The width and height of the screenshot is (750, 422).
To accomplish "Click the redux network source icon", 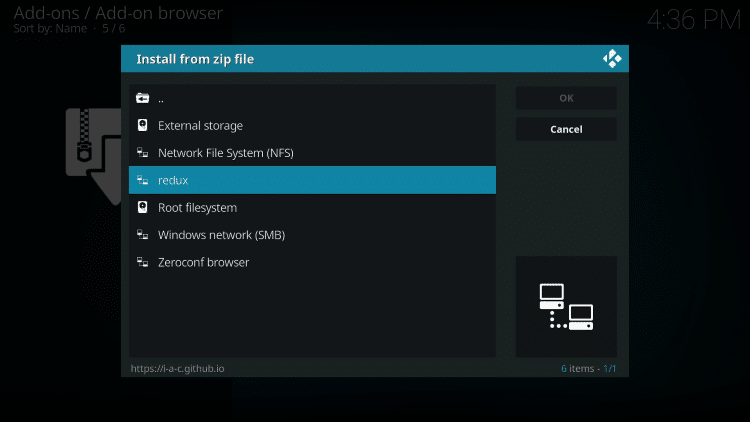I will point(142,180).
